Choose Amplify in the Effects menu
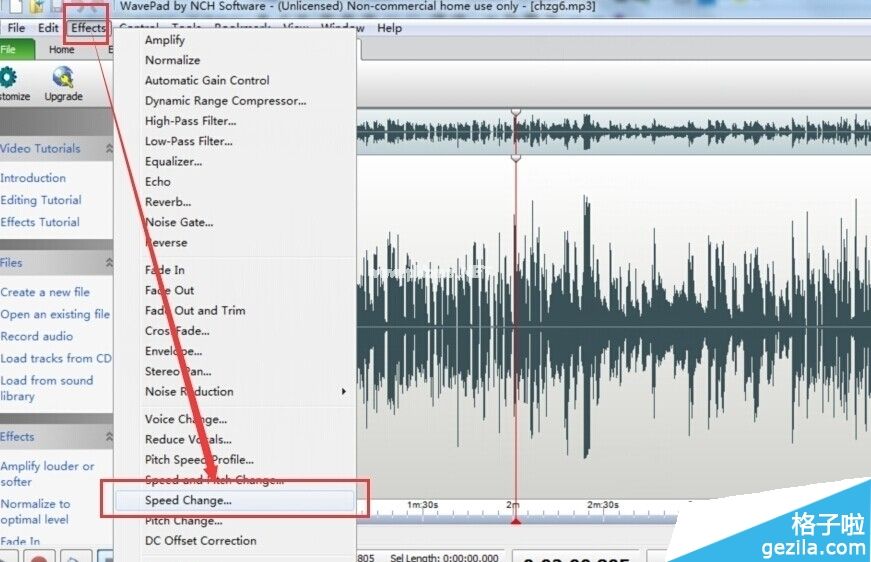The image size is (871, 562). pos(165,40)
